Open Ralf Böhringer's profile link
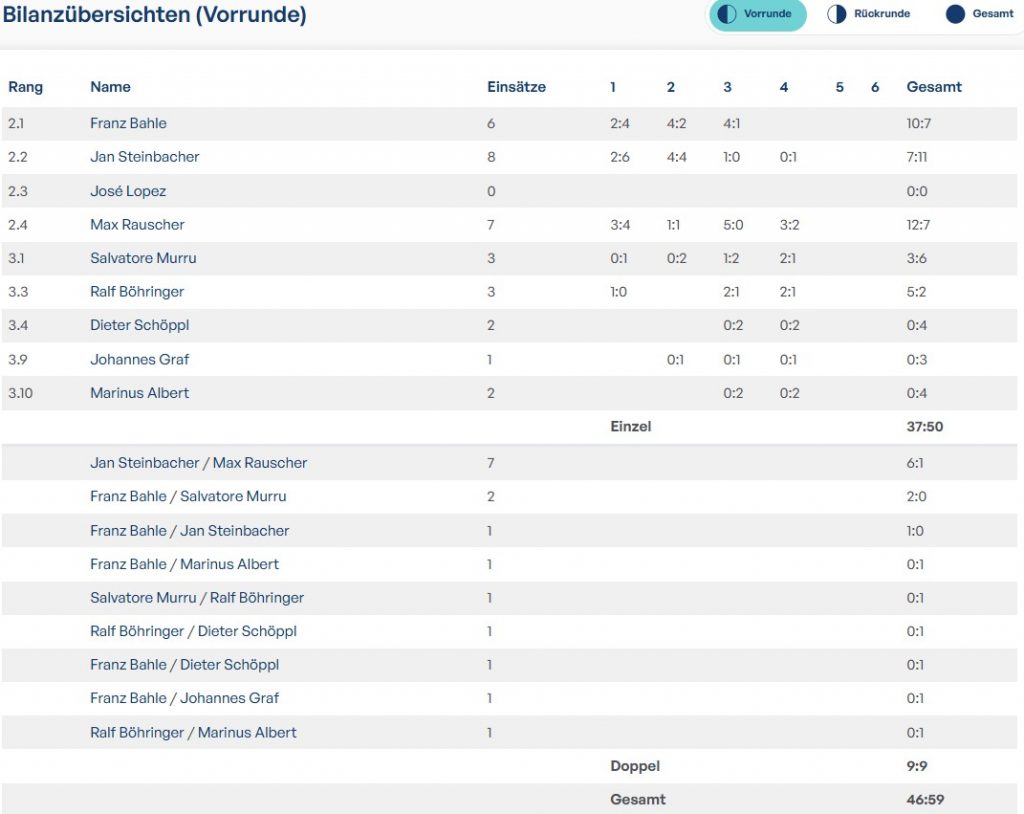This screenshot has width=1024, height=814. pos(137,292)
